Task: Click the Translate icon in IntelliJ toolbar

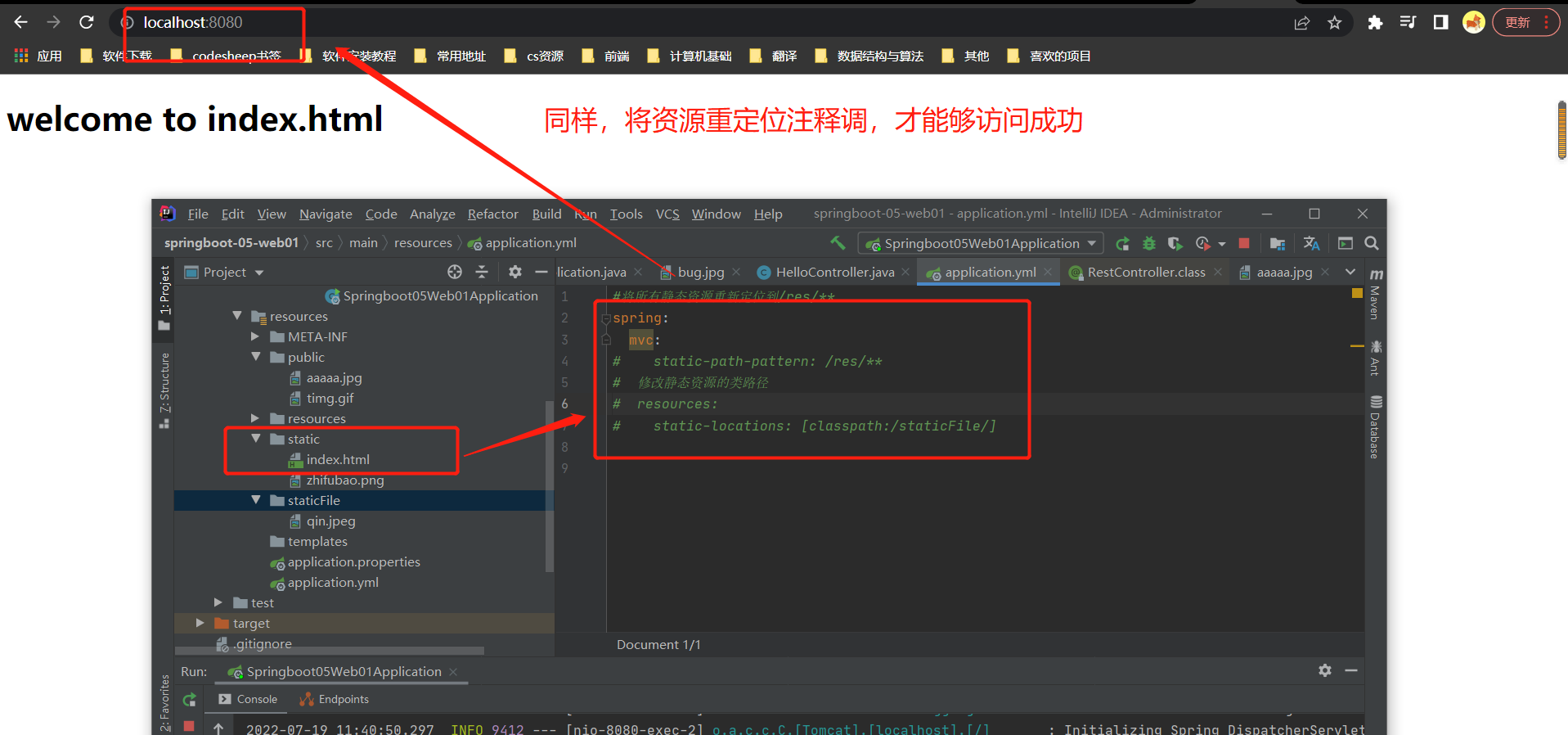Action: pos(1311,243)
